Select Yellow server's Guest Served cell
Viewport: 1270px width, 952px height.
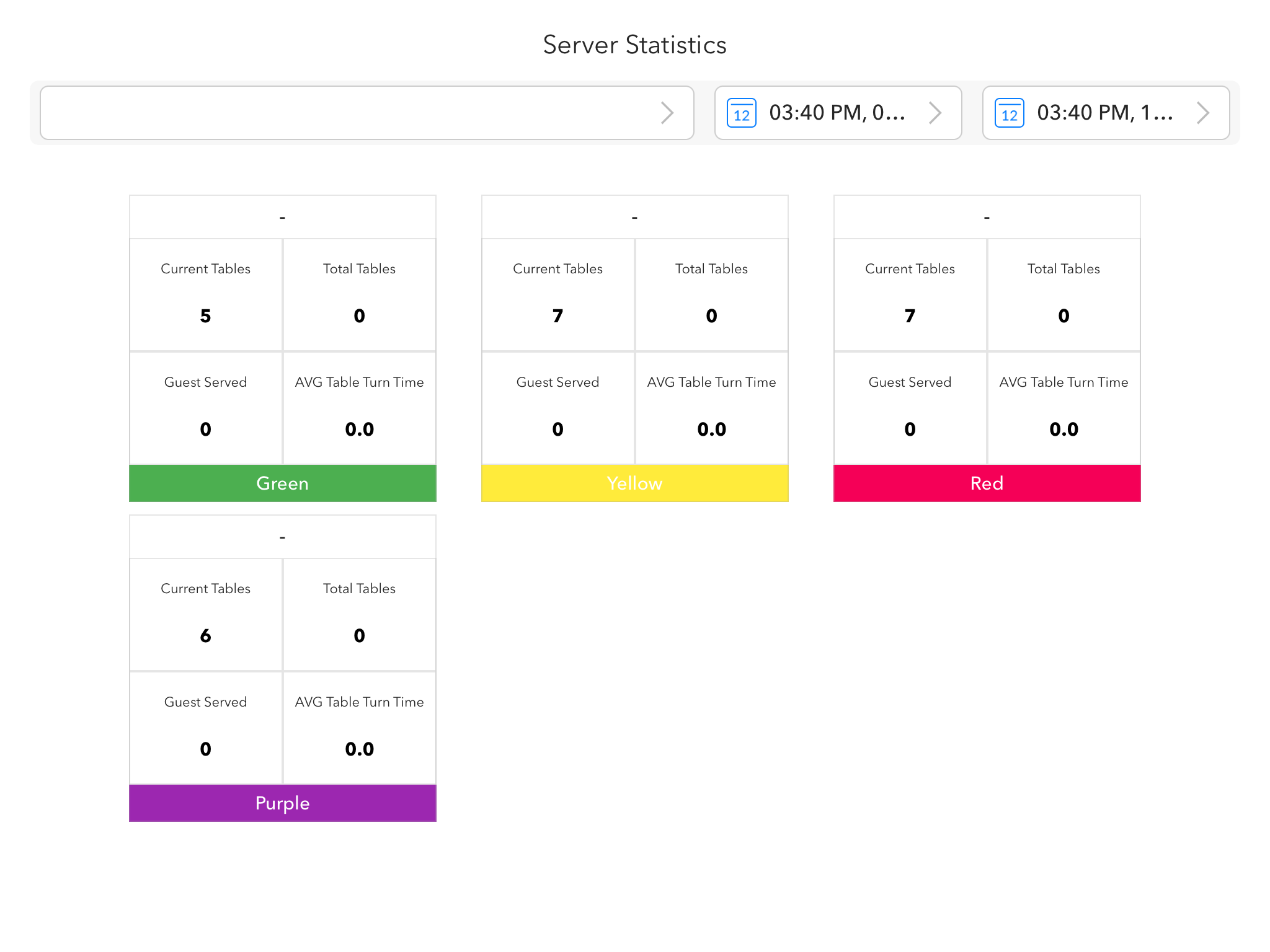(x=557, y=408)
